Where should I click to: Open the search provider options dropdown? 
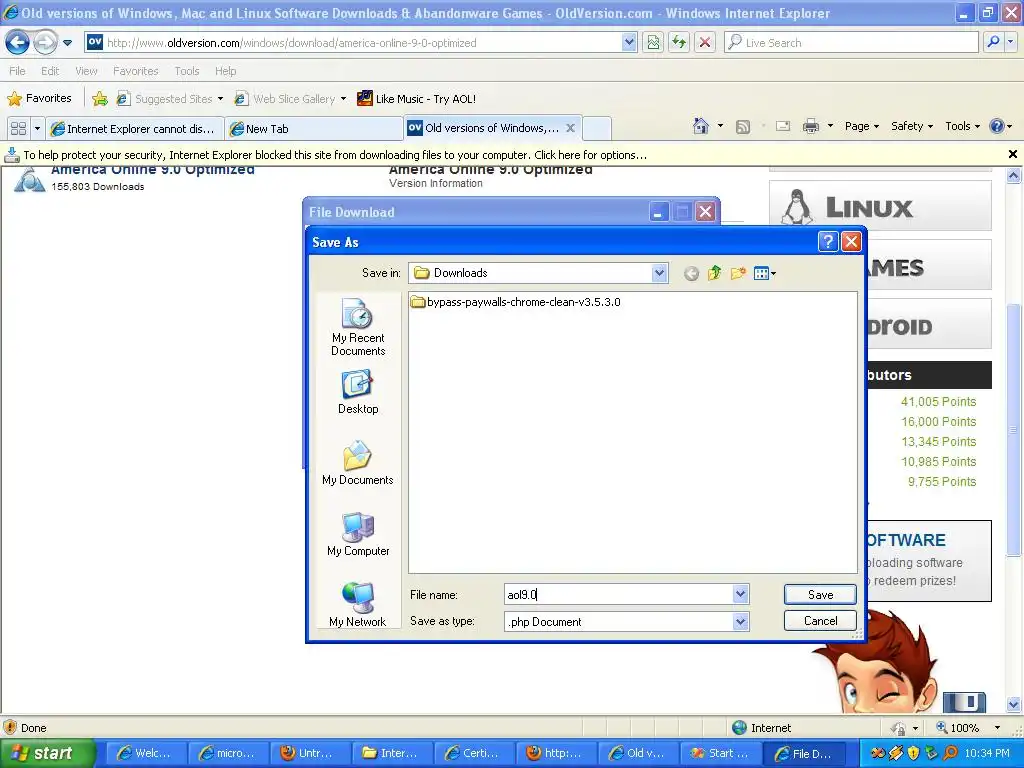coord(1010,43)
